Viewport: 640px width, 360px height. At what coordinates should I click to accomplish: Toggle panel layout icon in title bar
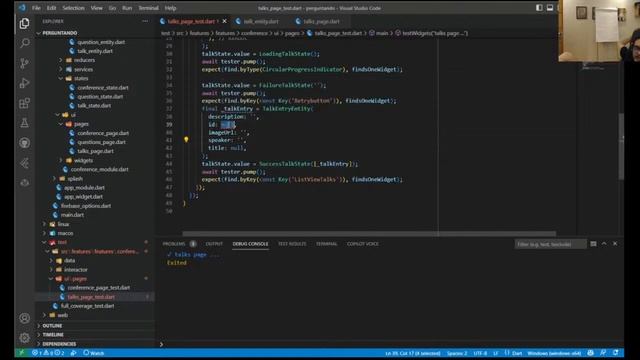coord(550,8)
